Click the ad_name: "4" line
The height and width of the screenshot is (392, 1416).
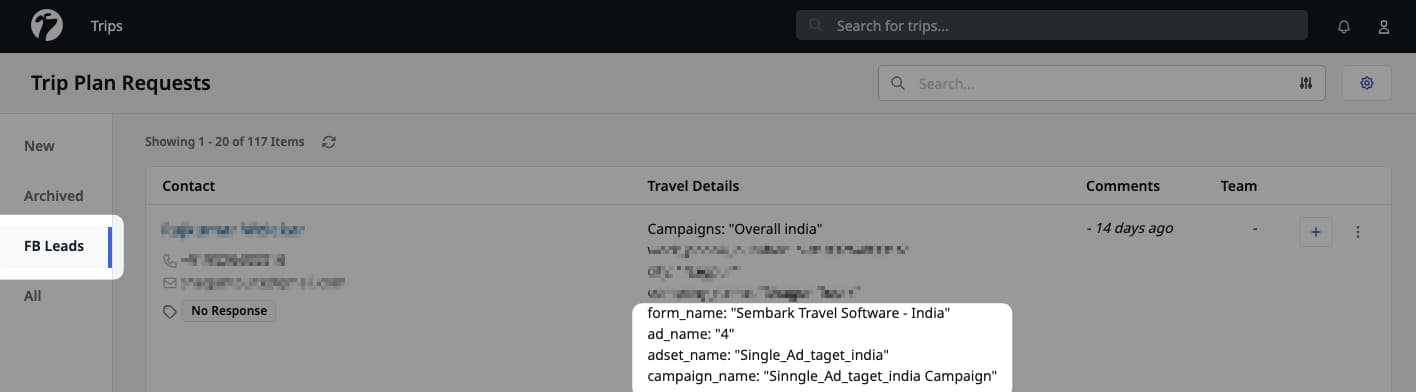tap(691, 334)
